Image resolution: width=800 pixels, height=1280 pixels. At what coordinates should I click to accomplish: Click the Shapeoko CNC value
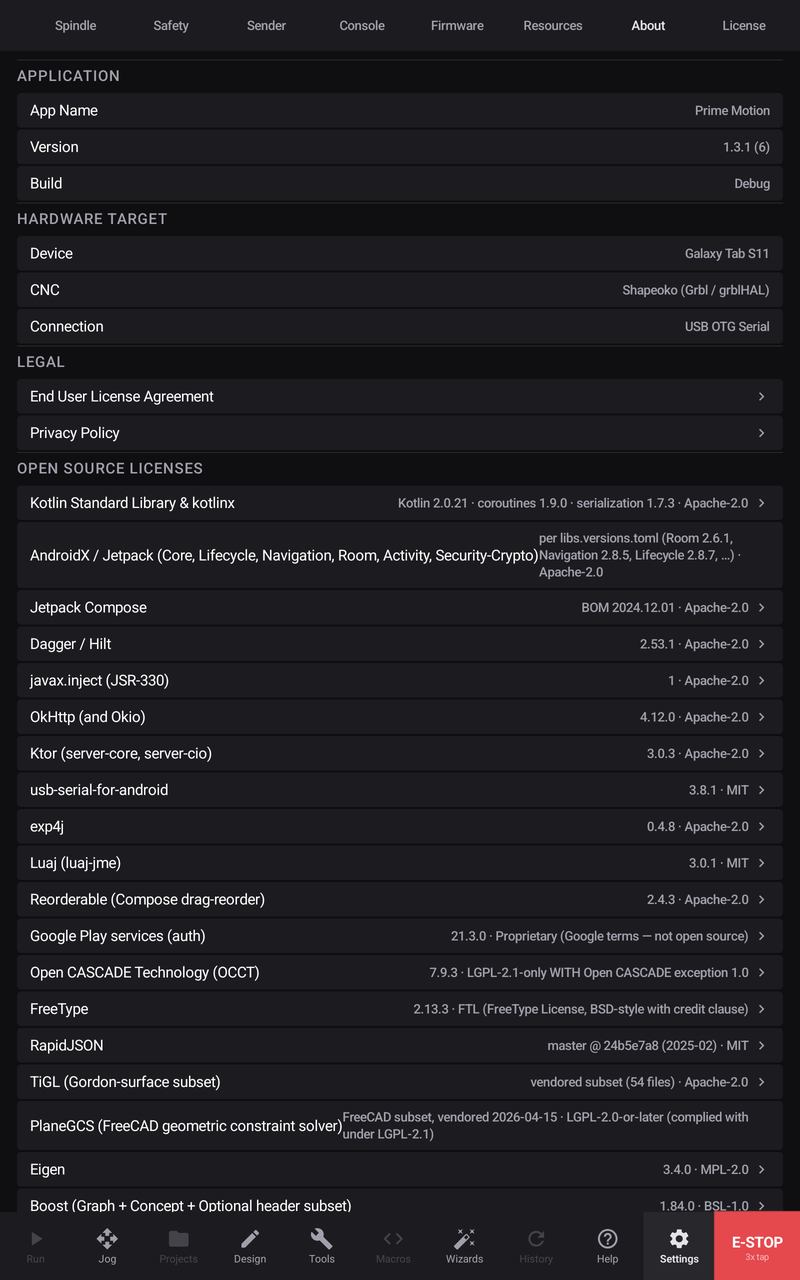pos(696,290)
